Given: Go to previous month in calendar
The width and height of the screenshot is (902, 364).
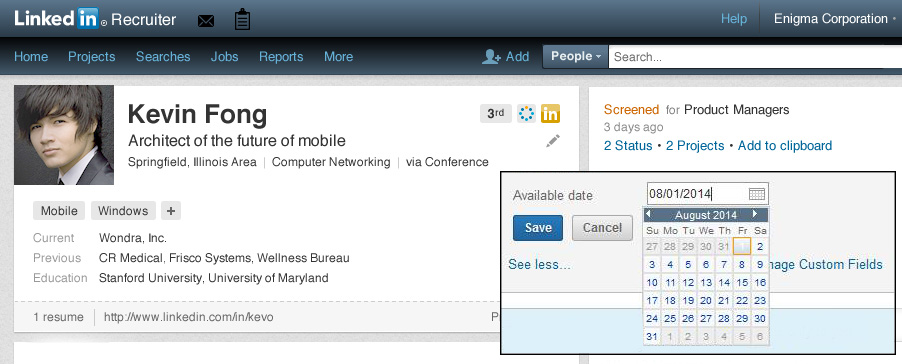Looking at the screenshot, I should (x=648, y=214).
